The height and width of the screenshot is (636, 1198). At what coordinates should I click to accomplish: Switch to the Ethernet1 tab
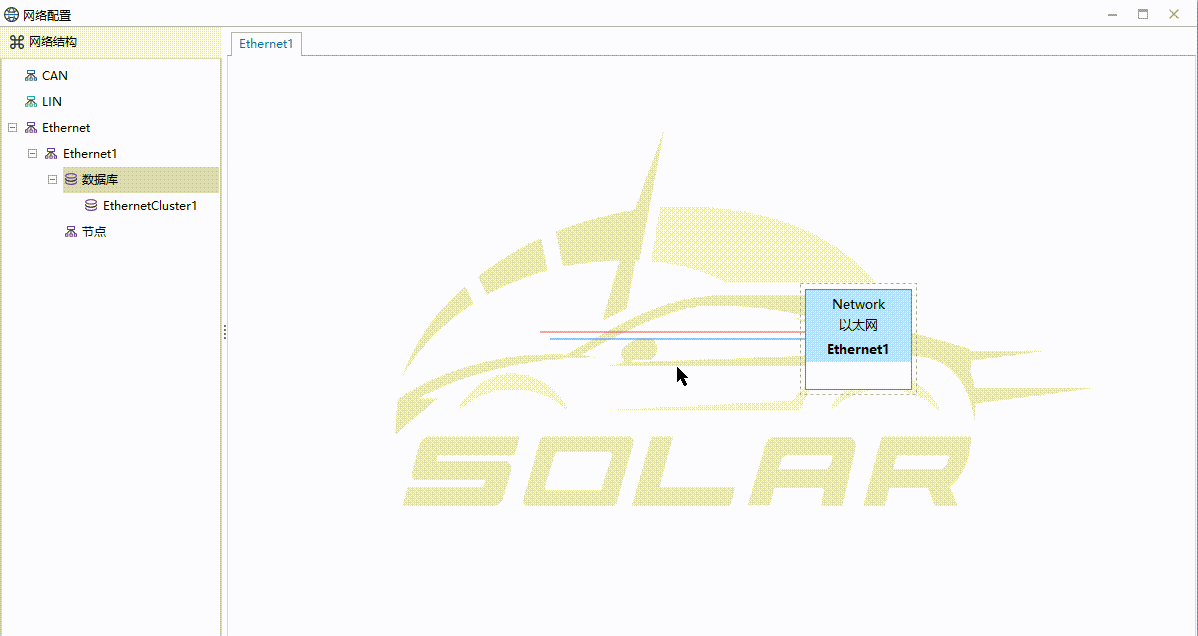267,44
